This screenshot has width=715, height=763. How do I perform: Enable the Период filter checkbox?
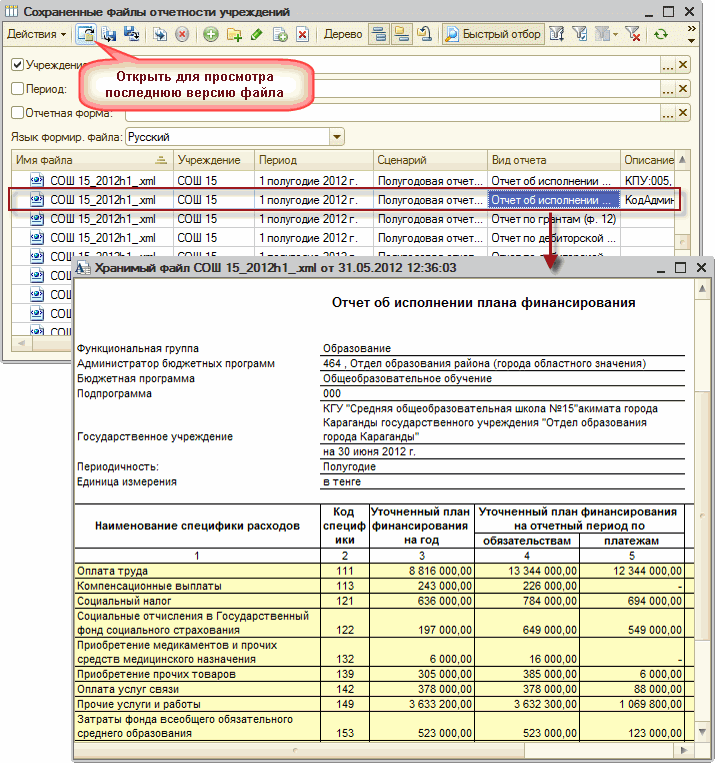coord(17,89)
